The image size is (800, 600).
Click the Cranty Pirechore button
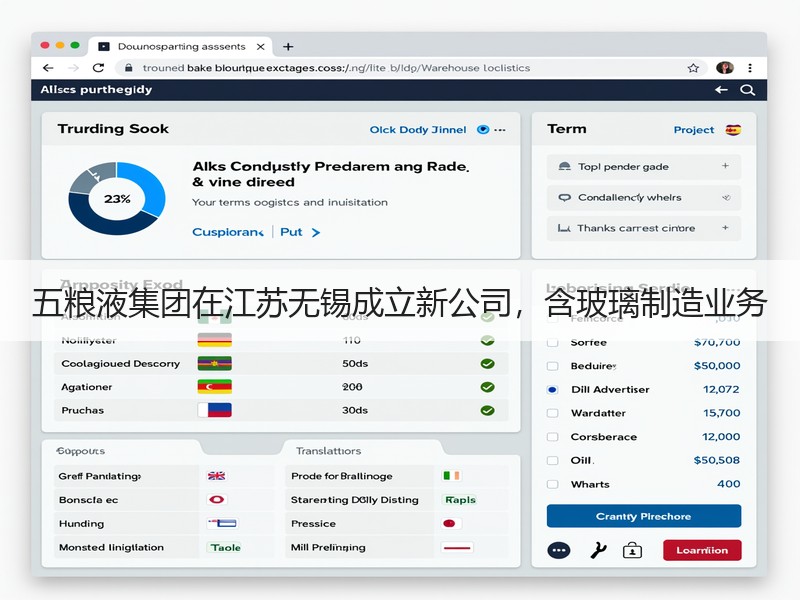coord(643,516)
